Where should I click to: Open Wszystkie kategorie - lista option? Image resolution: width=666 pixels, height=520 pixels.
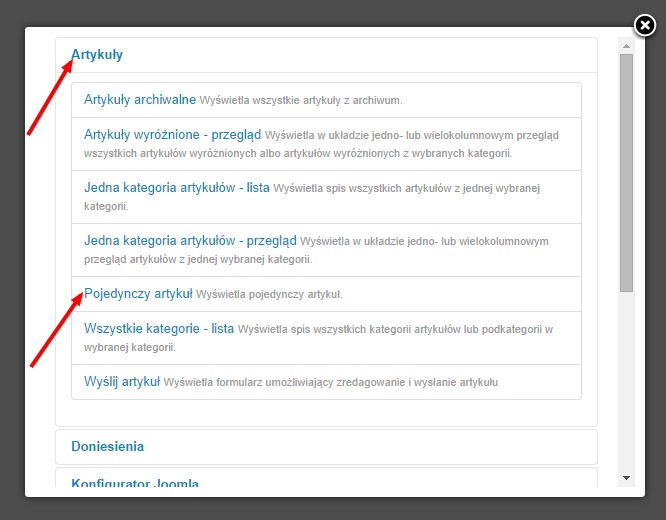tap(159, 329)
